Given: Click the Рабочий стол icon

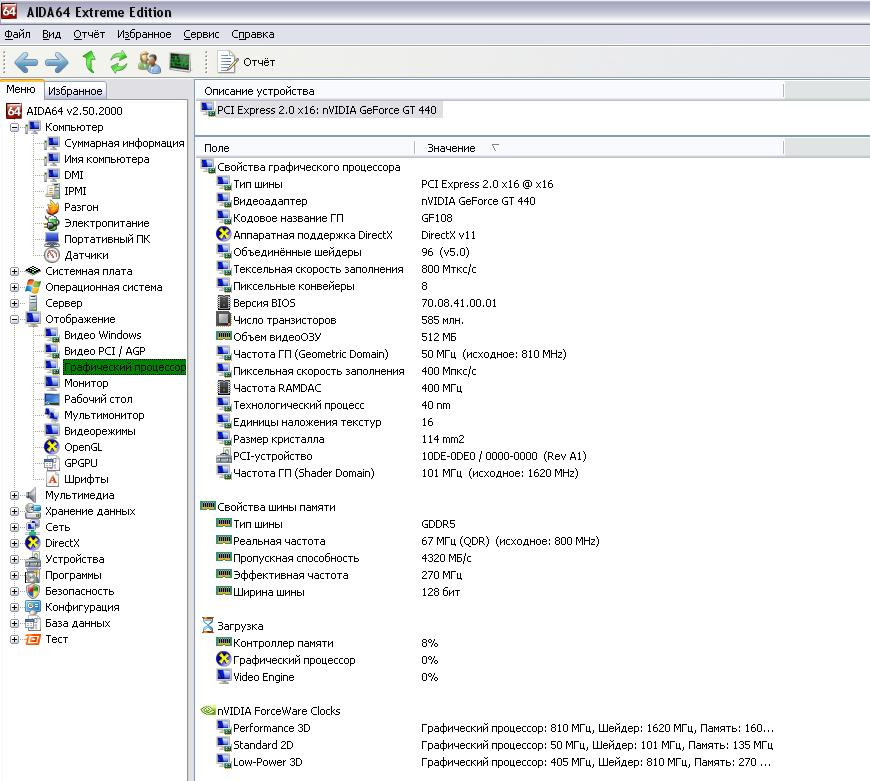Looking at the screenshot, I should pyautogui.click(x=52, y=399).
